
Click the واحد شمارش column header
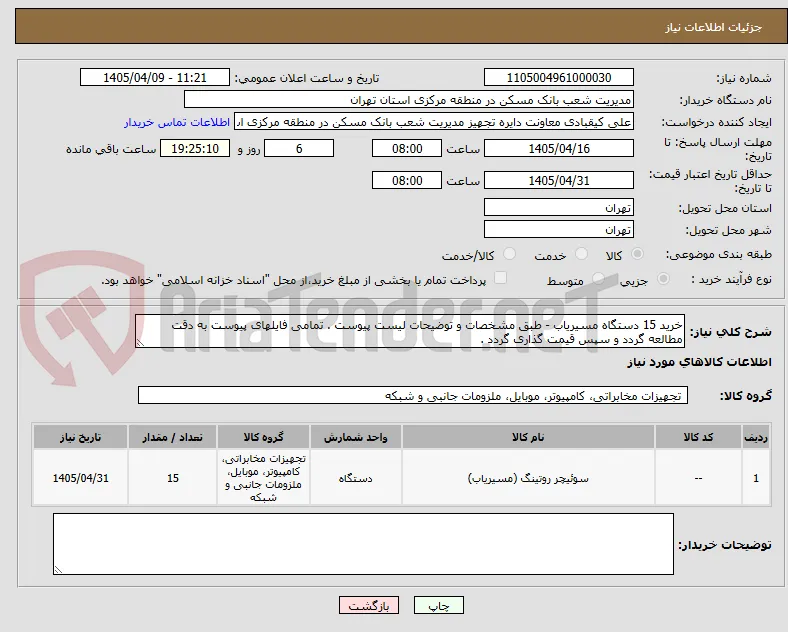tap(355, 437)
